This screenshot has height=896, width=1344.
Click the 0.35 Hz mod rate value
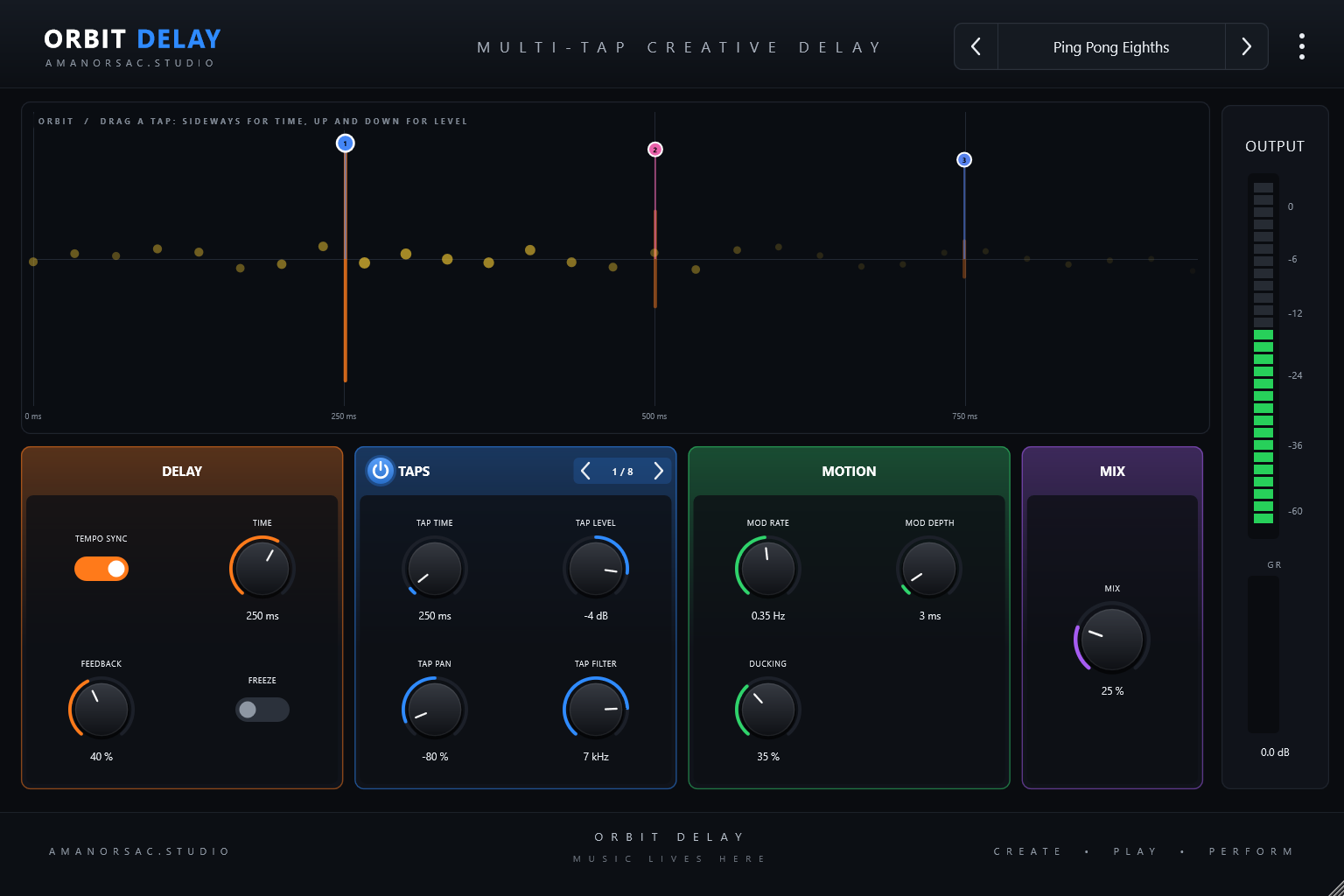(x=768, y=616)
